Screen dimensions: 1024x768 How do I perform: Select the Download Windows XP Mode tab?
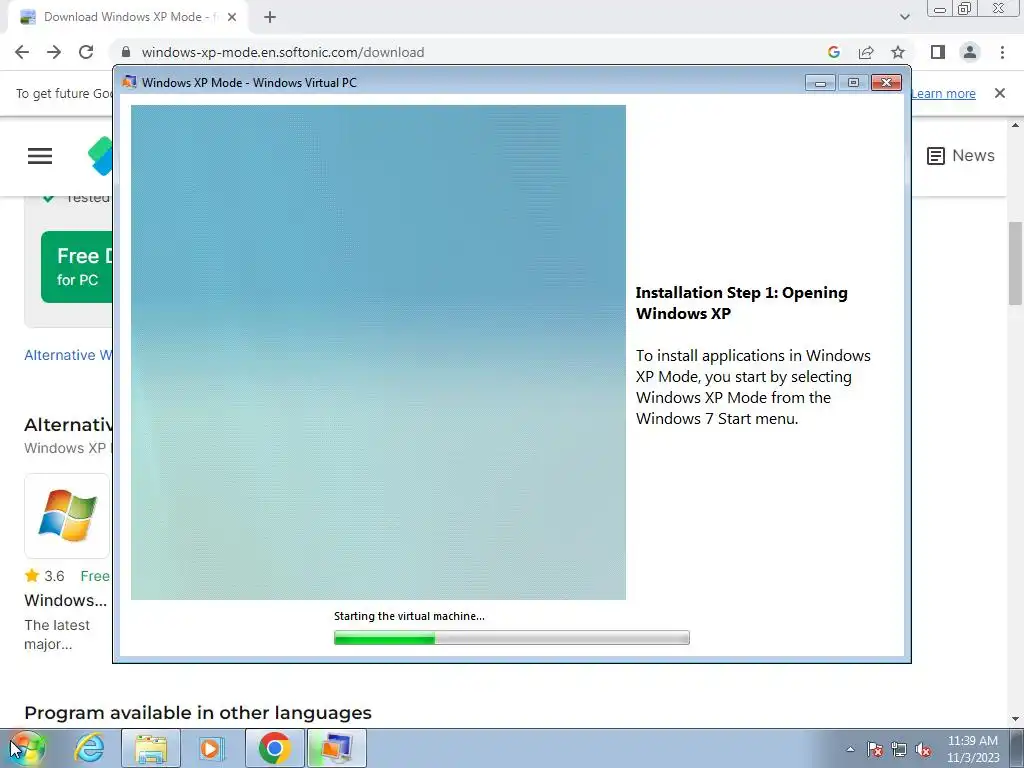[128, 17]
